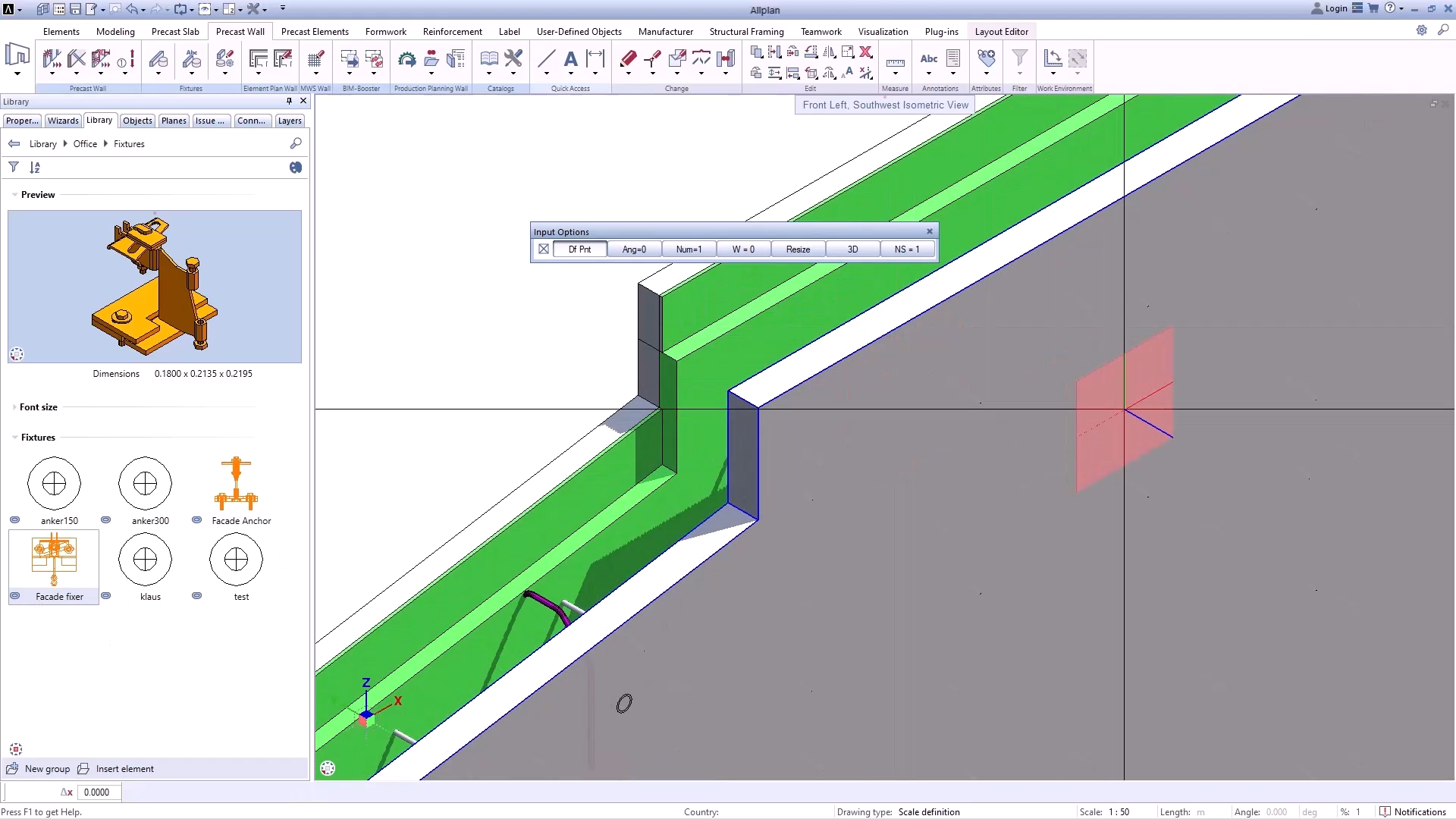Click the Resize button in Input Options

[798, 249]
